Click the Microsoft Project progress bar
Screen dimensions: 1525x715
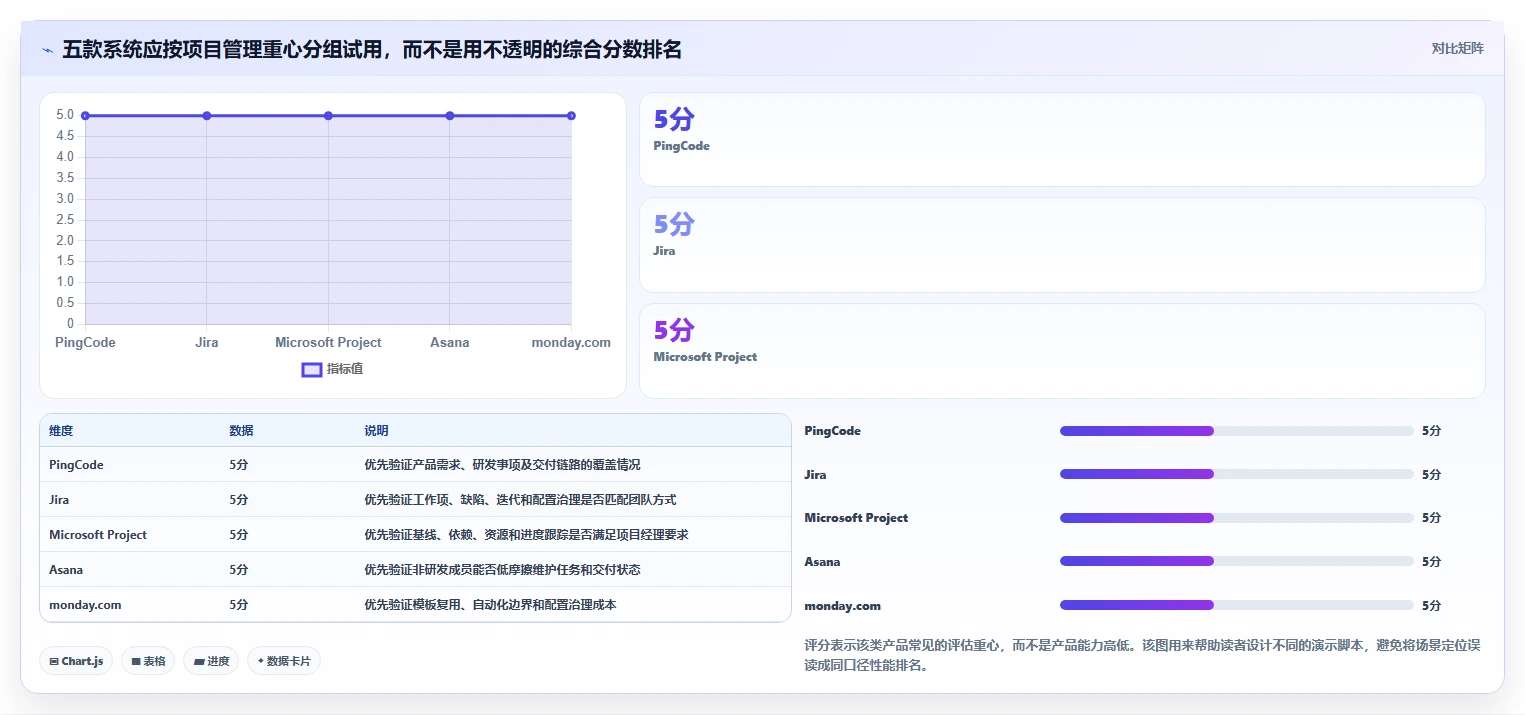pos(1237,518)
